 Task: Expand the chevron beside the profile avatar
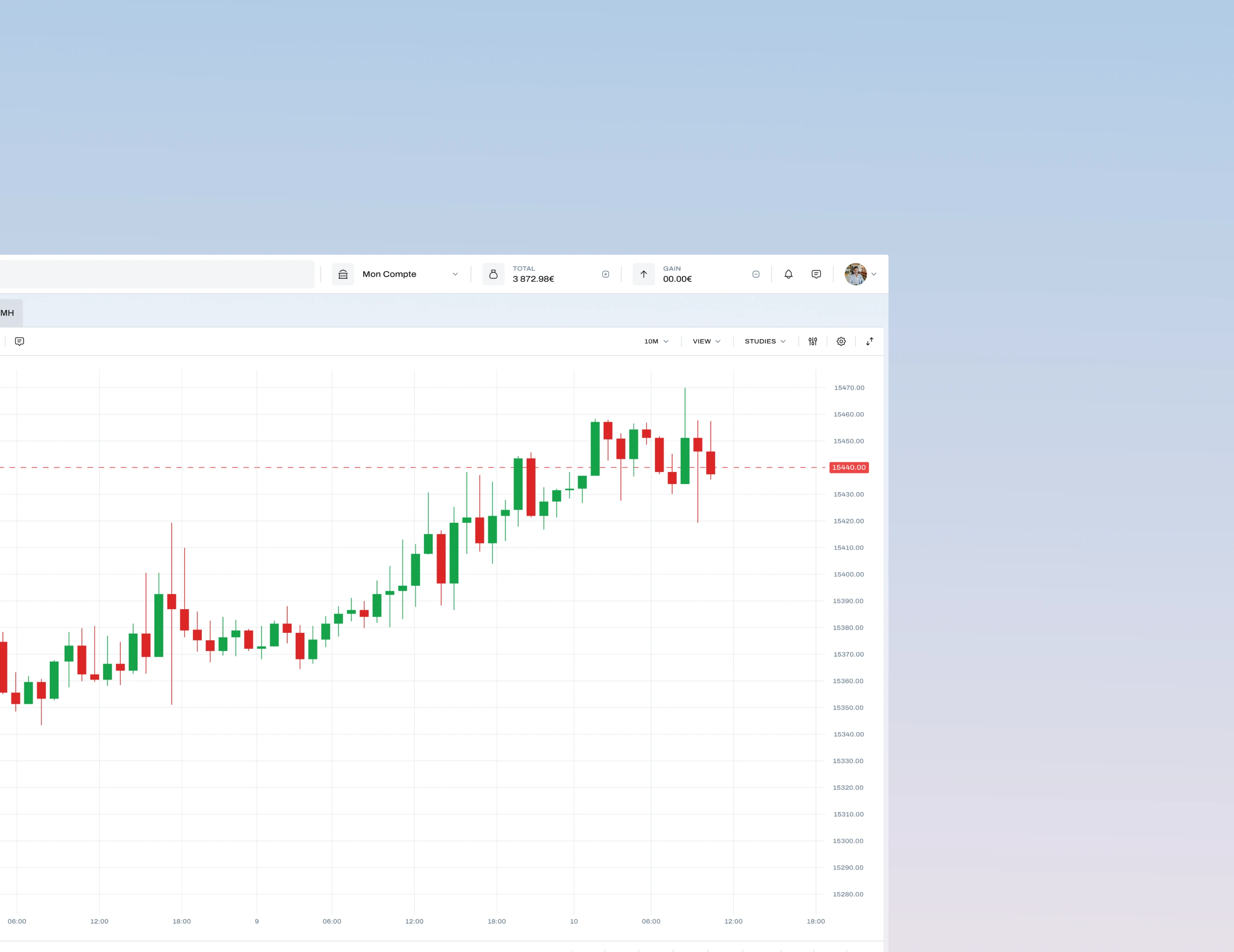[x=873, y=274]
